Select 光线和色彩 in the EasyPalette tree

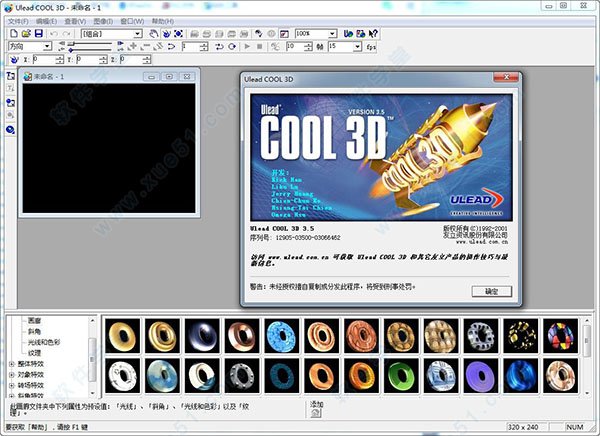click(44, 342)
